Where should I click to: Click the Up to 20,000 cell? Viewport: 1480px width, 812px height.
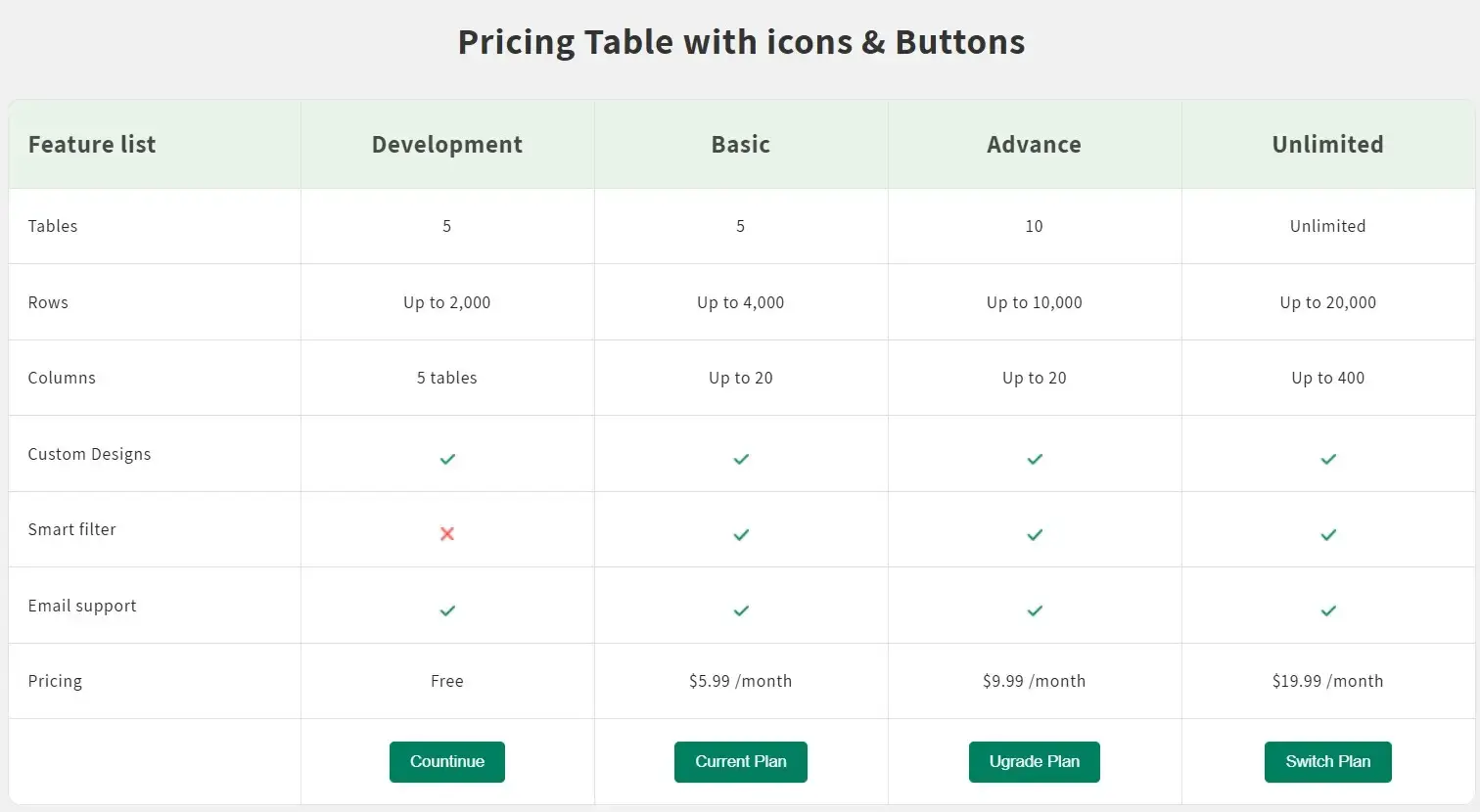tap(1328, 302)
